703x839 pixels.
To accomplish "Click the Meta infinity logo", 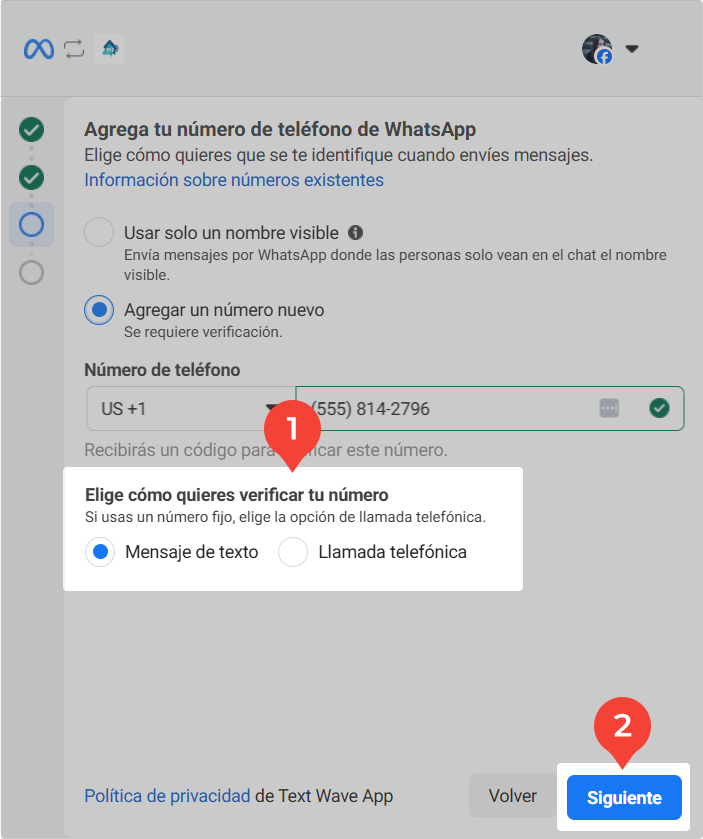I will [39, 49].
